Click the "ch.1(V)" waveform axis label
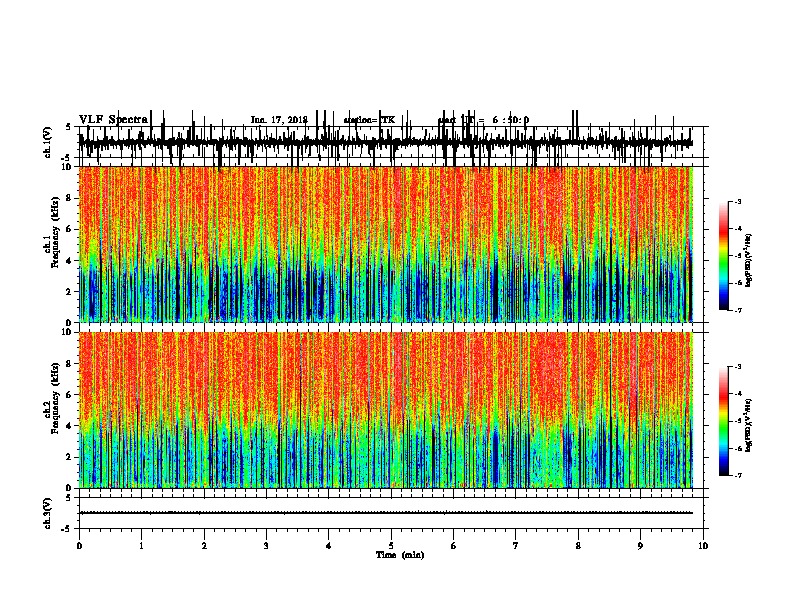The image size is (792, 612). (x=48, y=142)
